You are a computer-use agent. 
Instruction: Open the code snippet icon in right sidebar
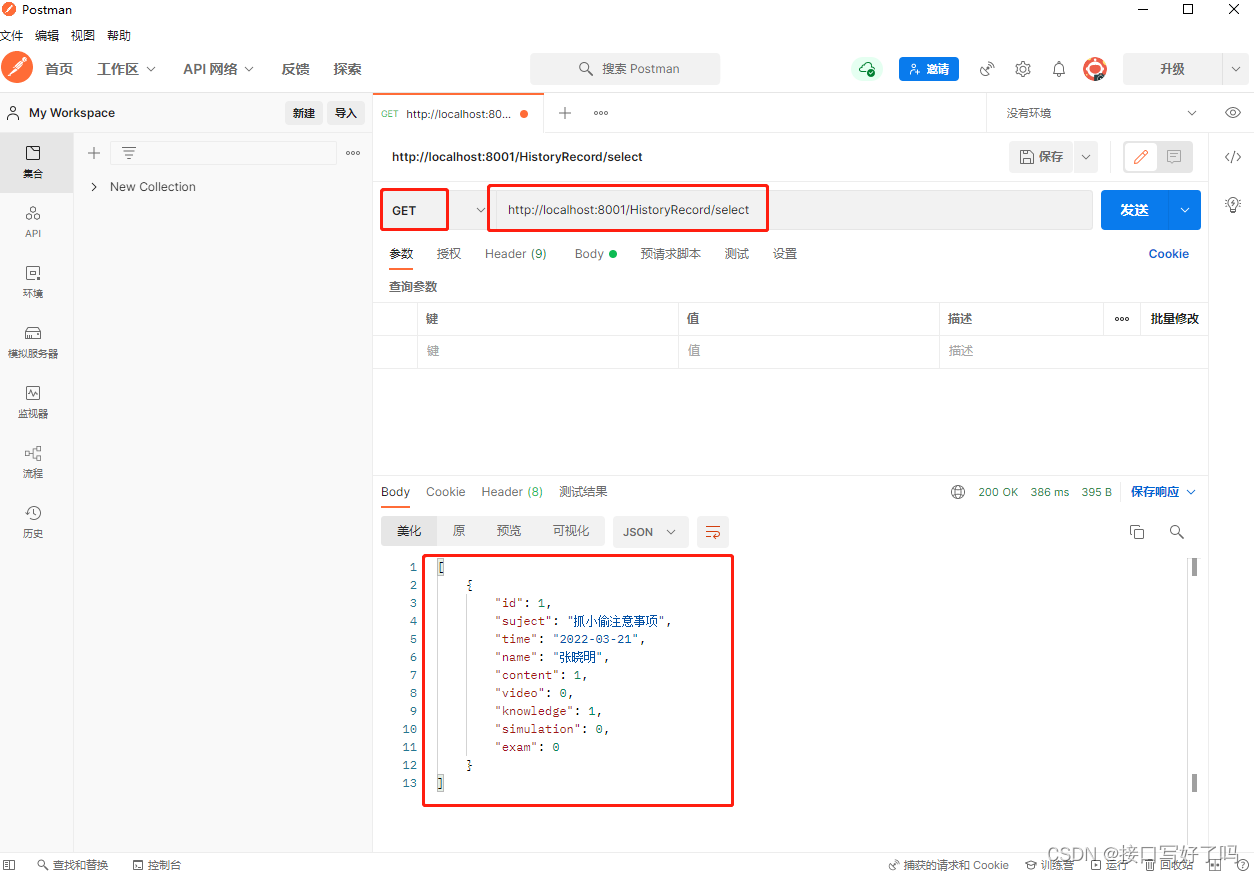[1233, 157]
